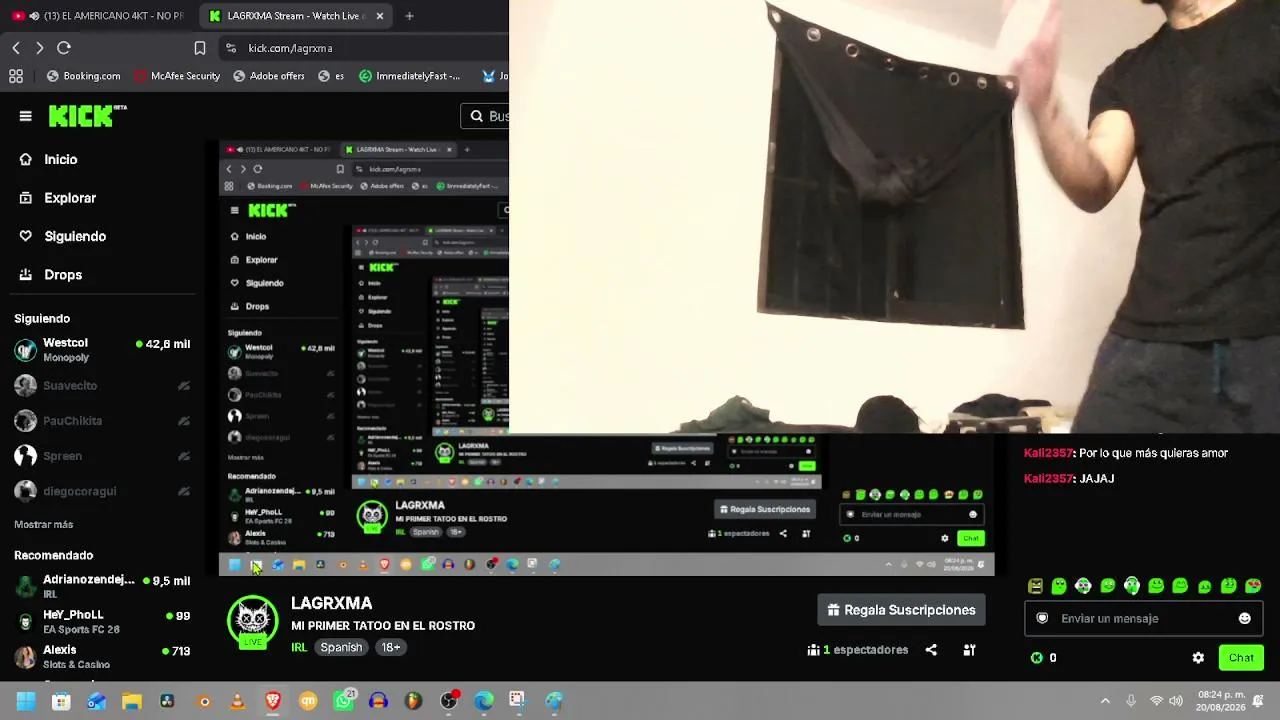Open FL Studio from the taskbar
The width and height of the screenshot is (1280, 720).
(413, 702)
